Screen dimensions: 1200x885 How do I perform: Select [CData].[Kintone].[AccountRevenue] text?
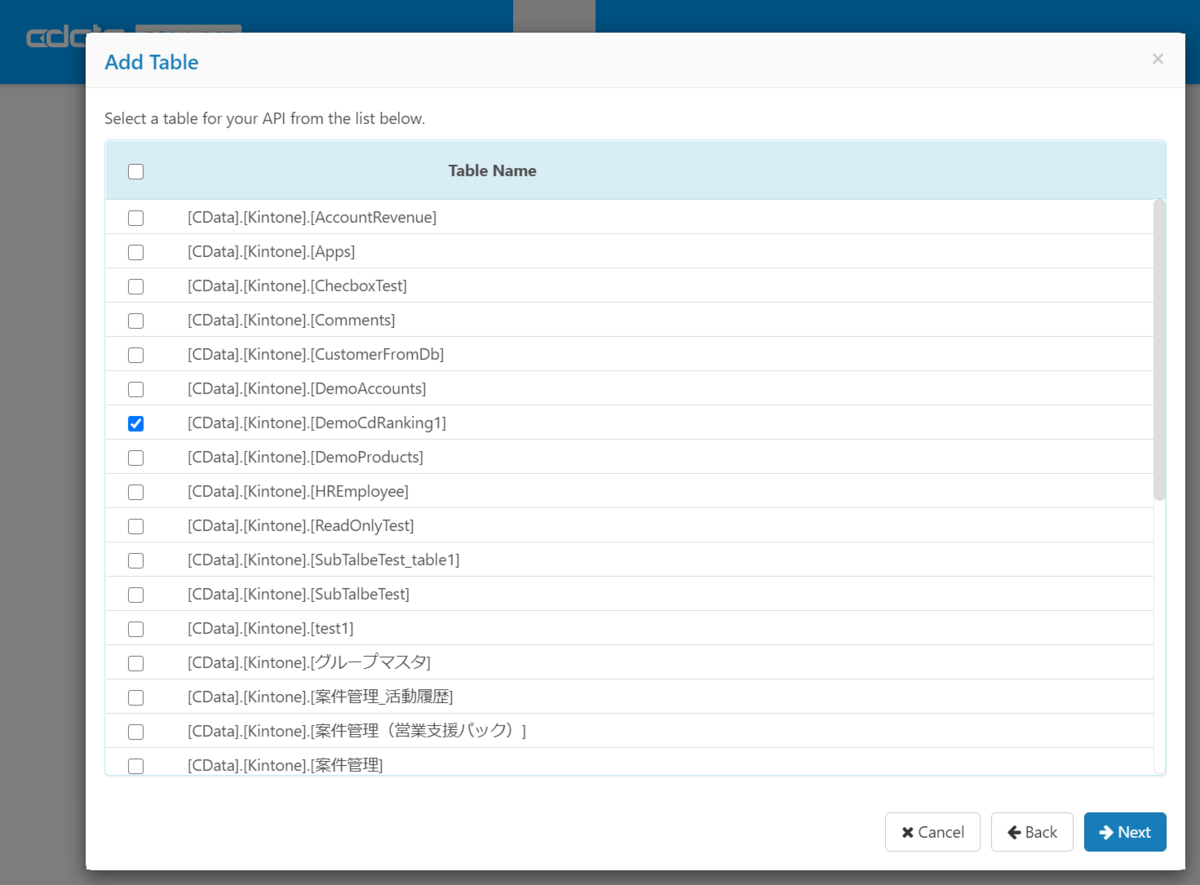(312, 217)
